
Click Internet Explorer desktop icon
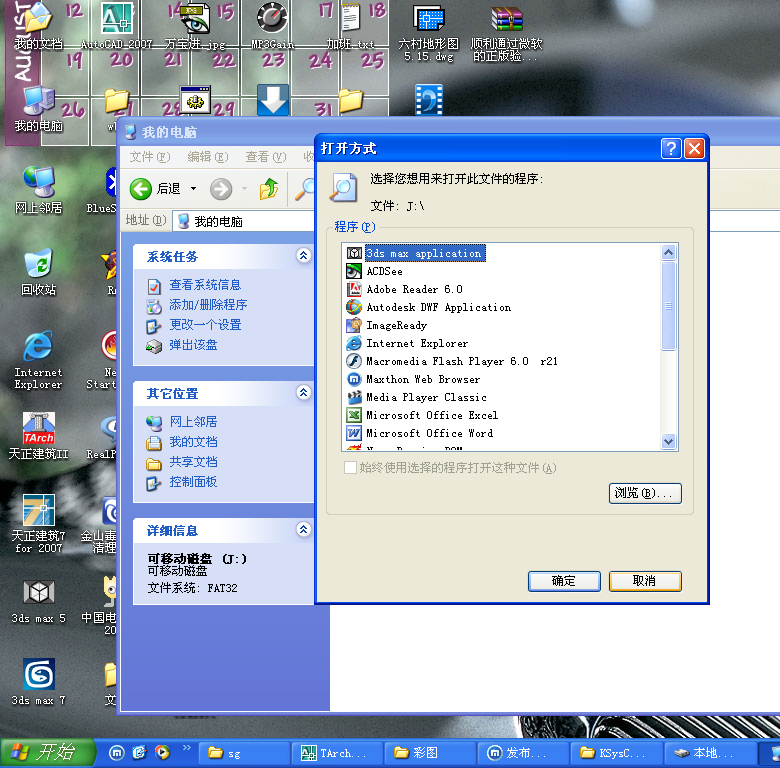[x=38, y=359]
